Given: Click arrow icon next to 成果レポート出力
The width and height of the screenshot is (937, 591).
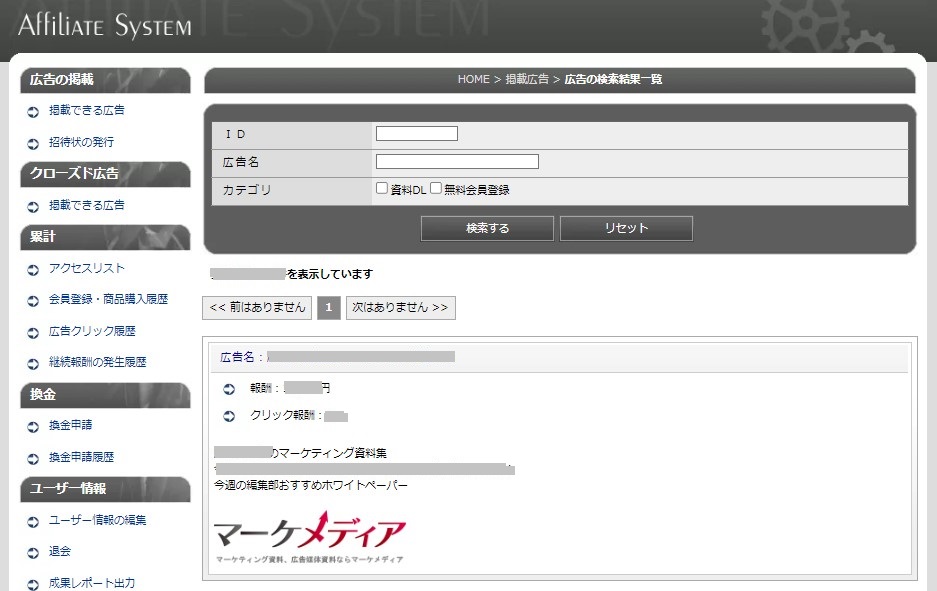Looking at the screenshot, I should click(33, 584).
